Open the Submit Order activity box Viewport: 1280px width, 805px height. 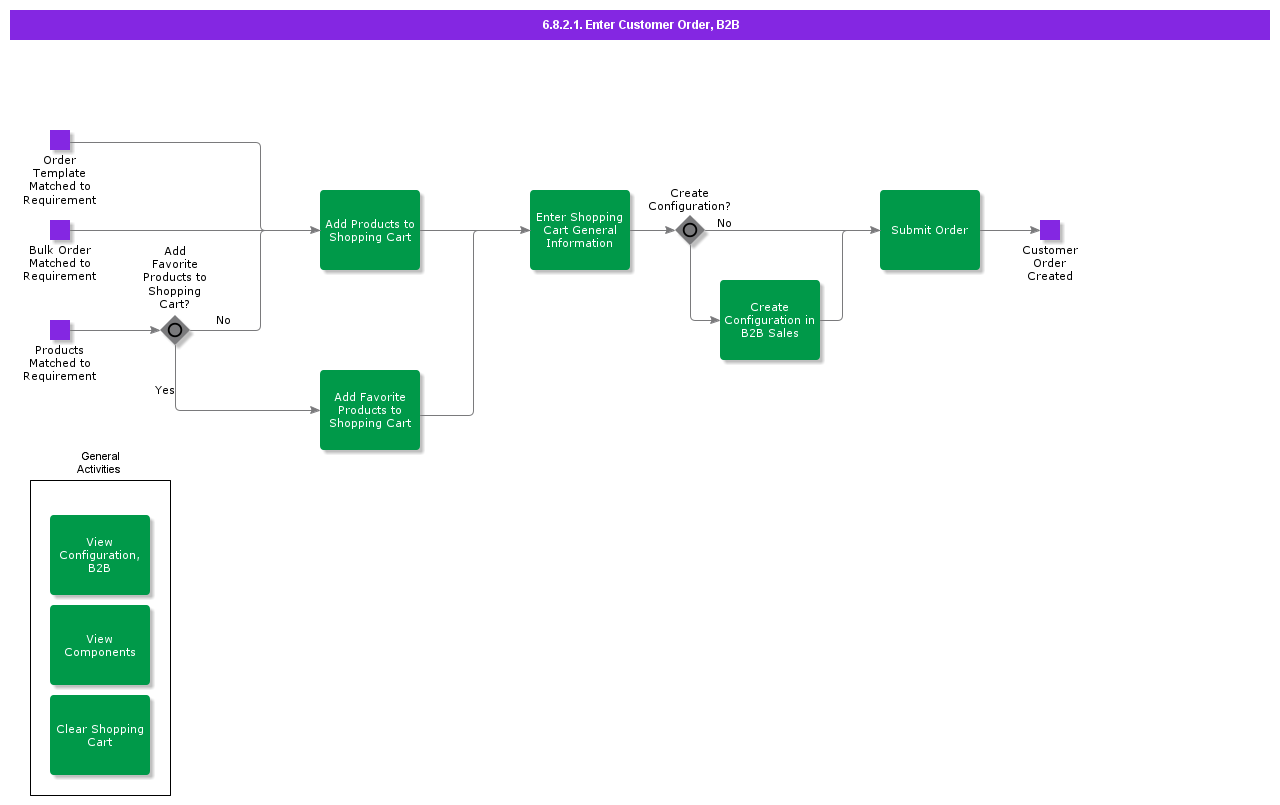pyautogui.click(x=930, y=230)
